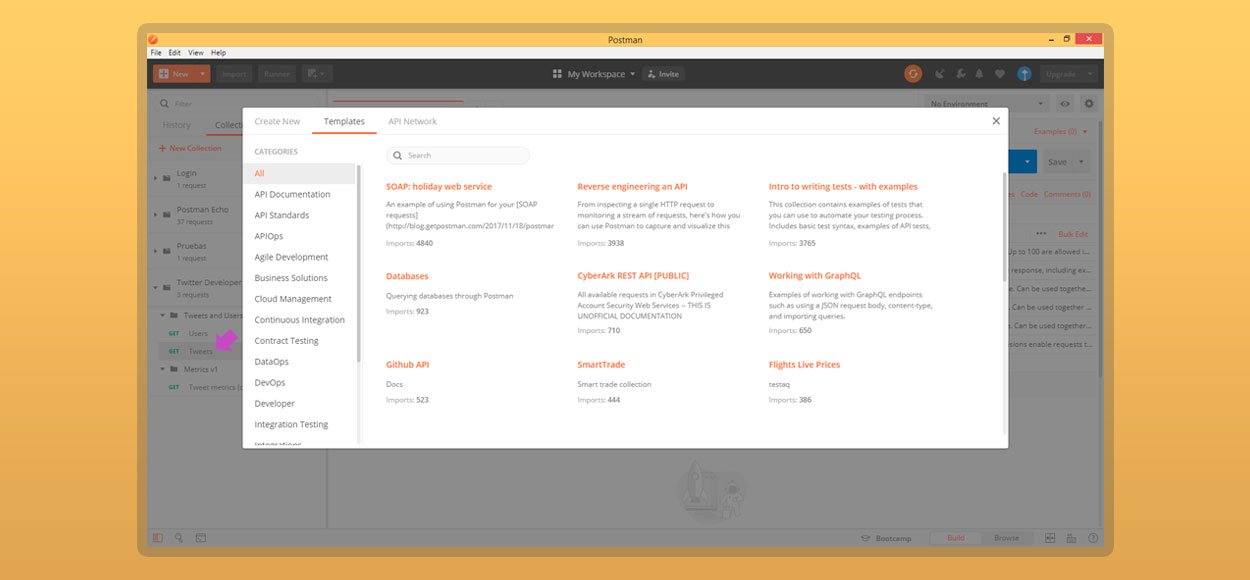Screen dimensions: 1250x580
Task: Click the Import button
Action: [234, 74]
